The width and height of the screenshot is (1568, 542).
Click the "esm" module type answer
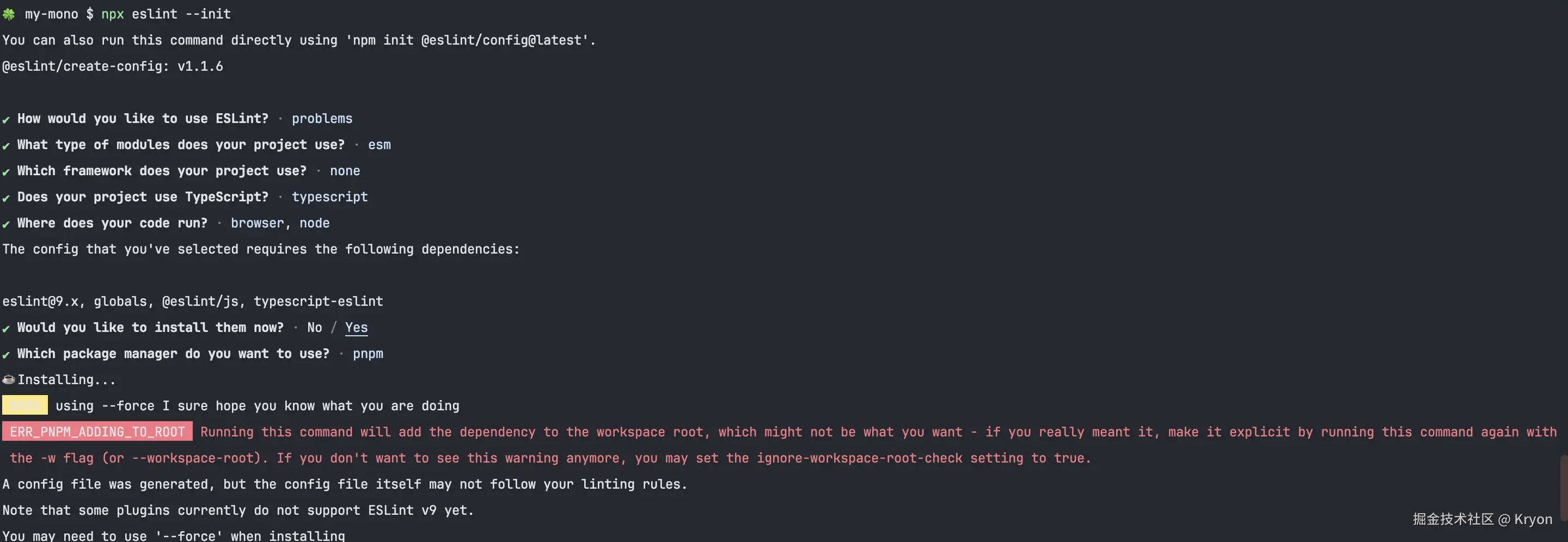[x=379, y=145]
